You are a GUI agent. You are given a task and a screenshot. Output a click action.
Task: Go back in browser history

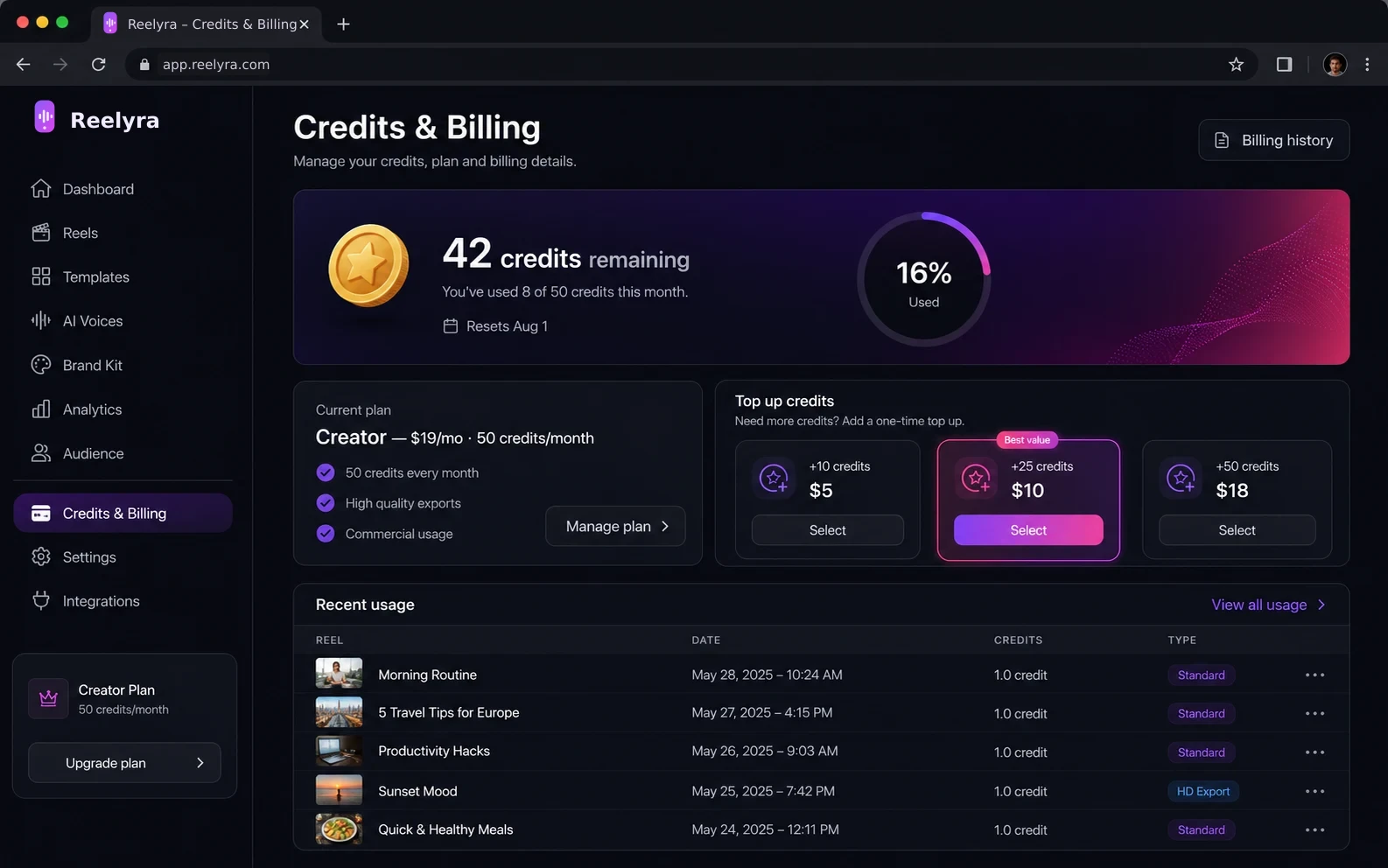(x=24, y=64)
